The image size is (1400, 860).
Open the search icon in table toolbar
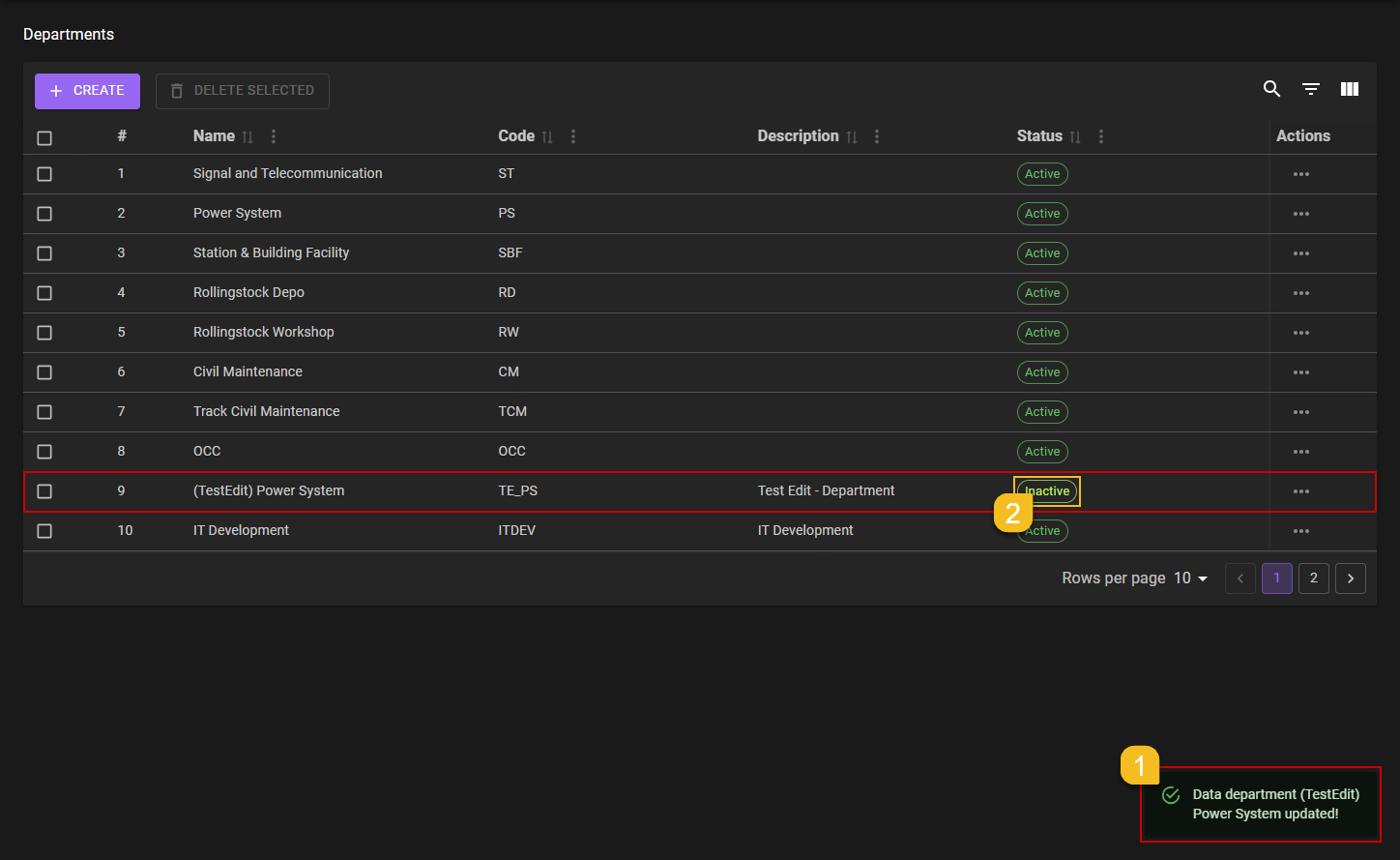pos(1271,90)
